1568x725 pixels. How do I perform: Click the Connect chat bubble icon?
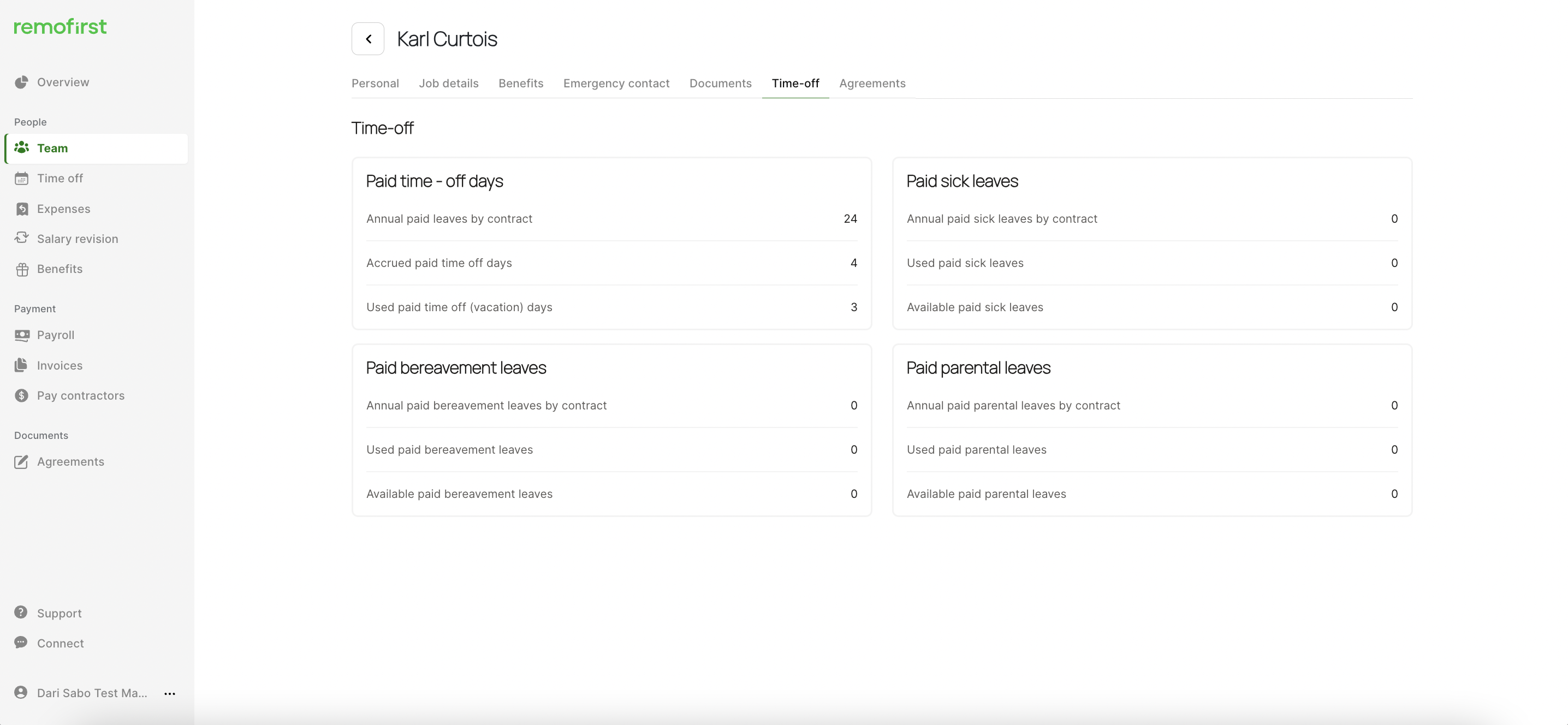coord(21,643)
